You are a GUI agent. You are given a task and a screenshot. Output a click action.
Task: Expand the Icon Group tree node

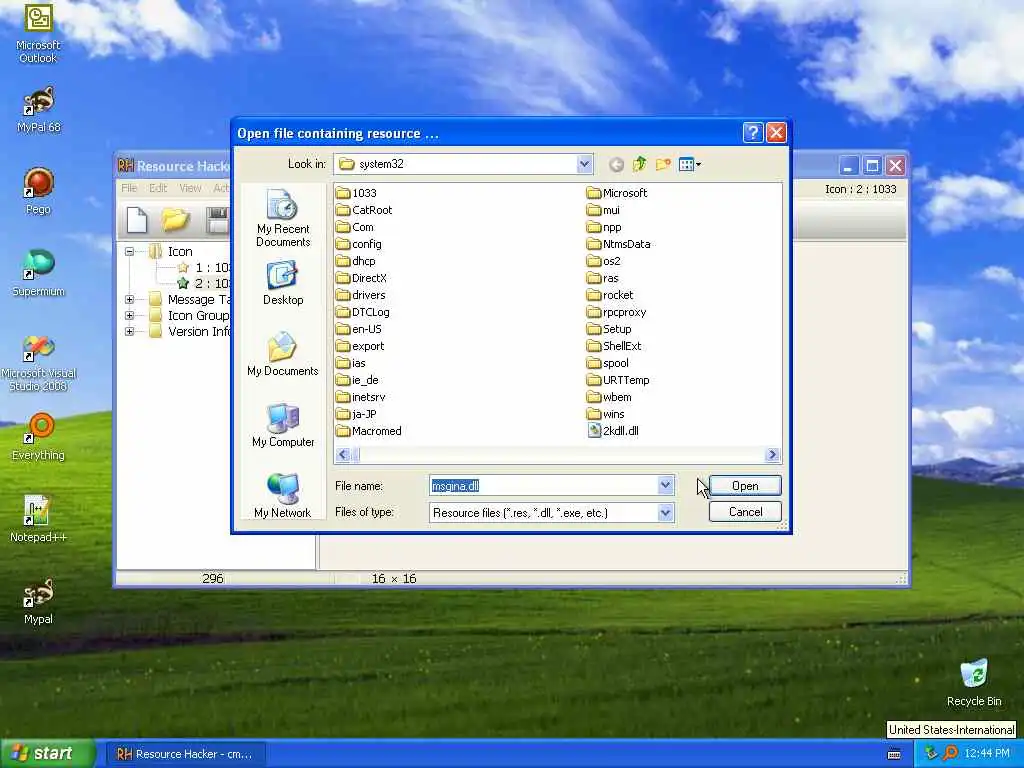pos(129,315)
